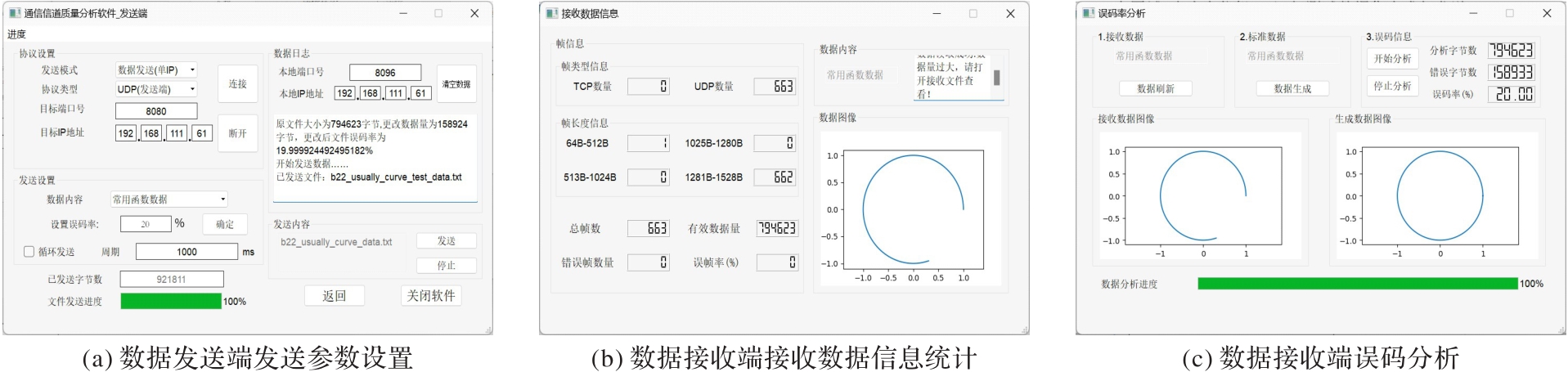Minimize the 误码率分析 window
1568x372 pixels.
pos(1473,14)
